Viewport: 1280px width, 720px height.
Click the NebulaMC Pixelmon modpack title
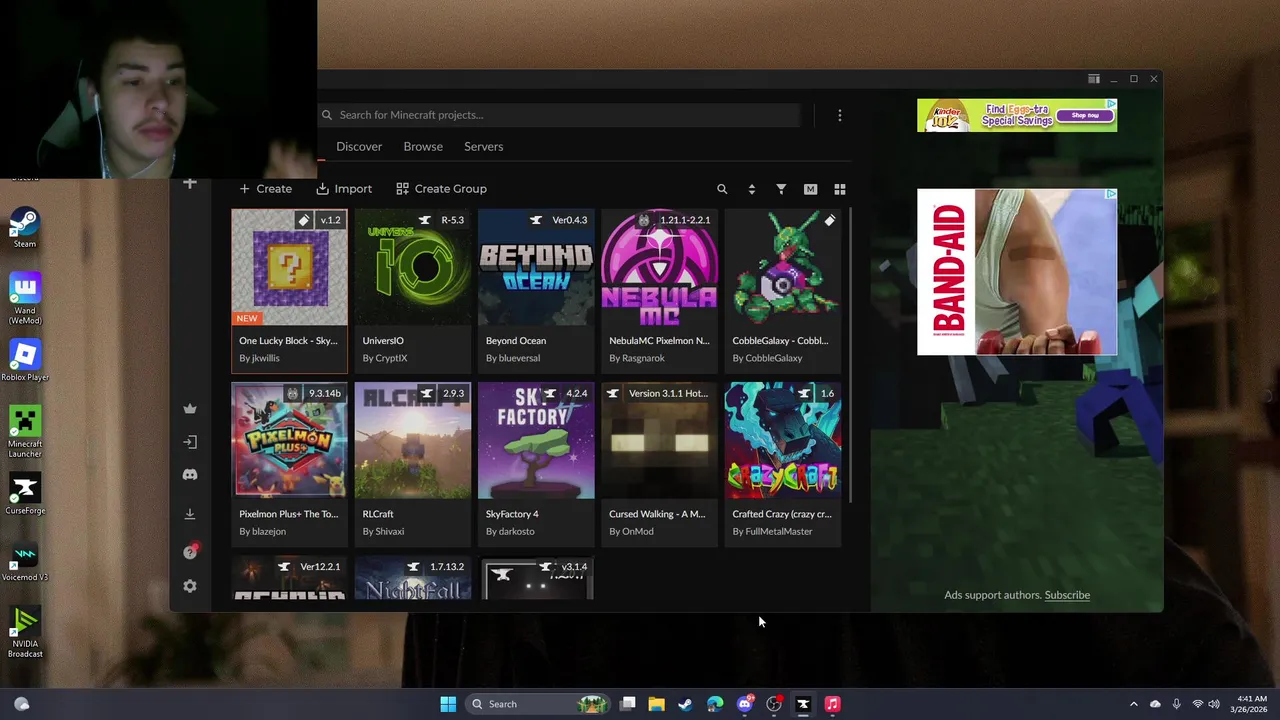[x=659, y=340]
